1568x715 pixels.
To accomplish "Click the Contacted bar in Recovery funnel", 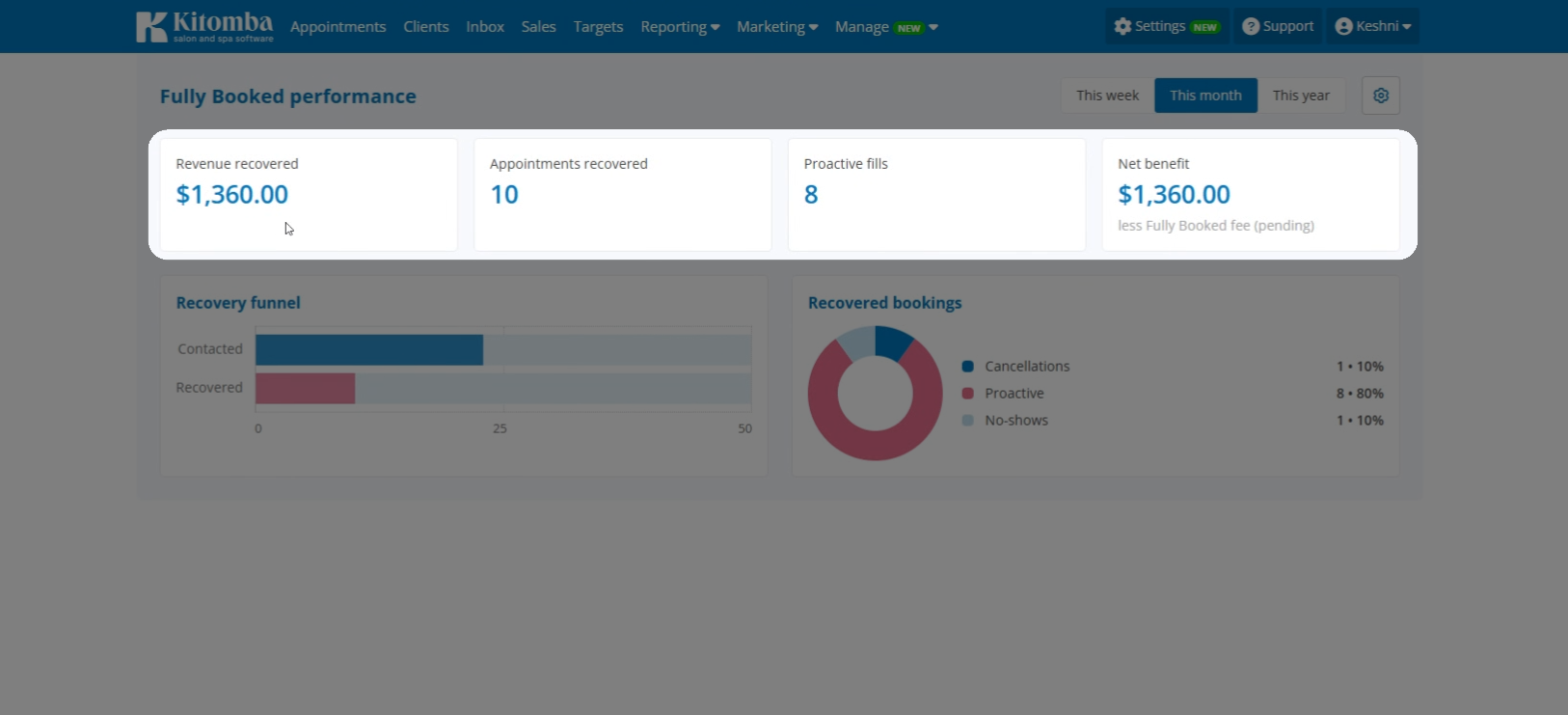I will coord(369,350).
